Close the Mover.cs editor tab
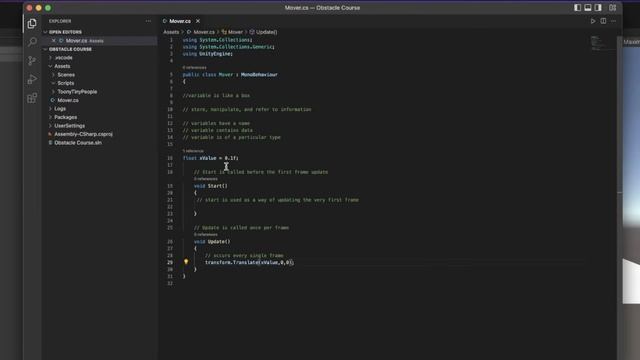Viewport: 640px width, 360px height. click(x=198, y=21)
